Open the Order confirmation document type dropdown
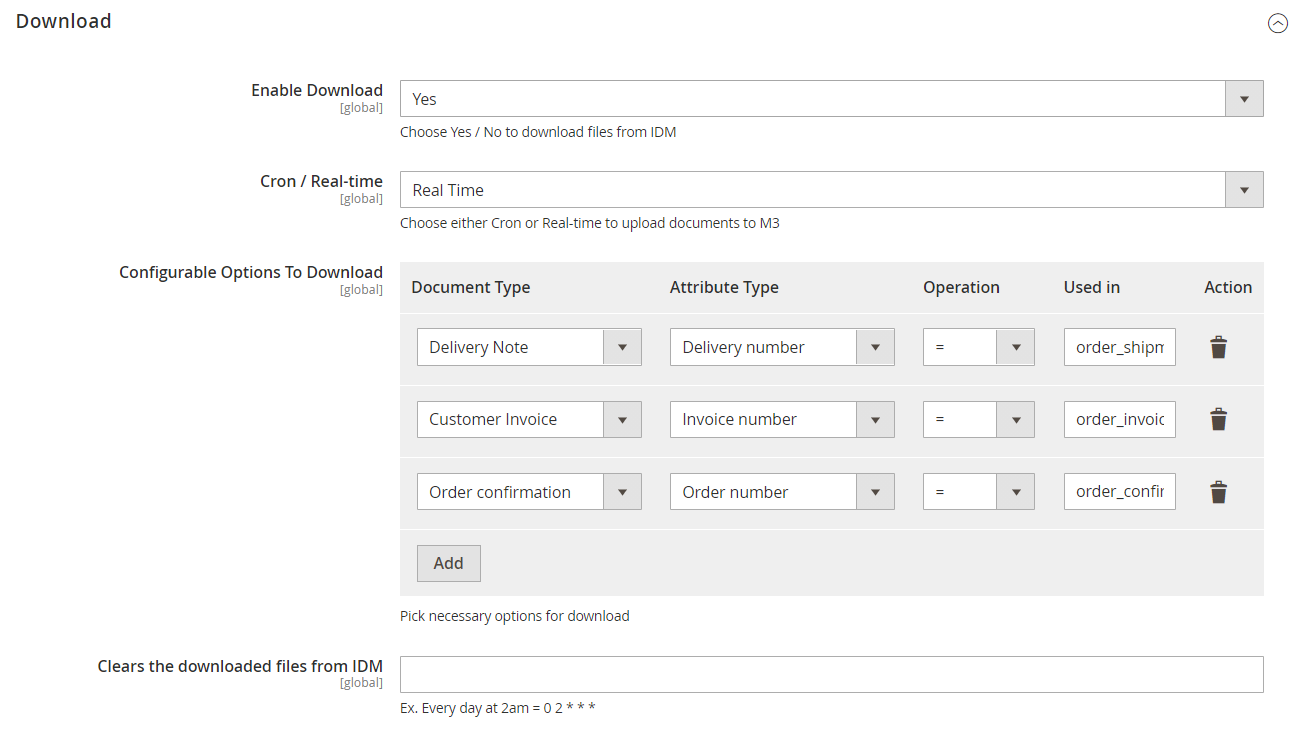1314x729 pixels. point(529,492)
